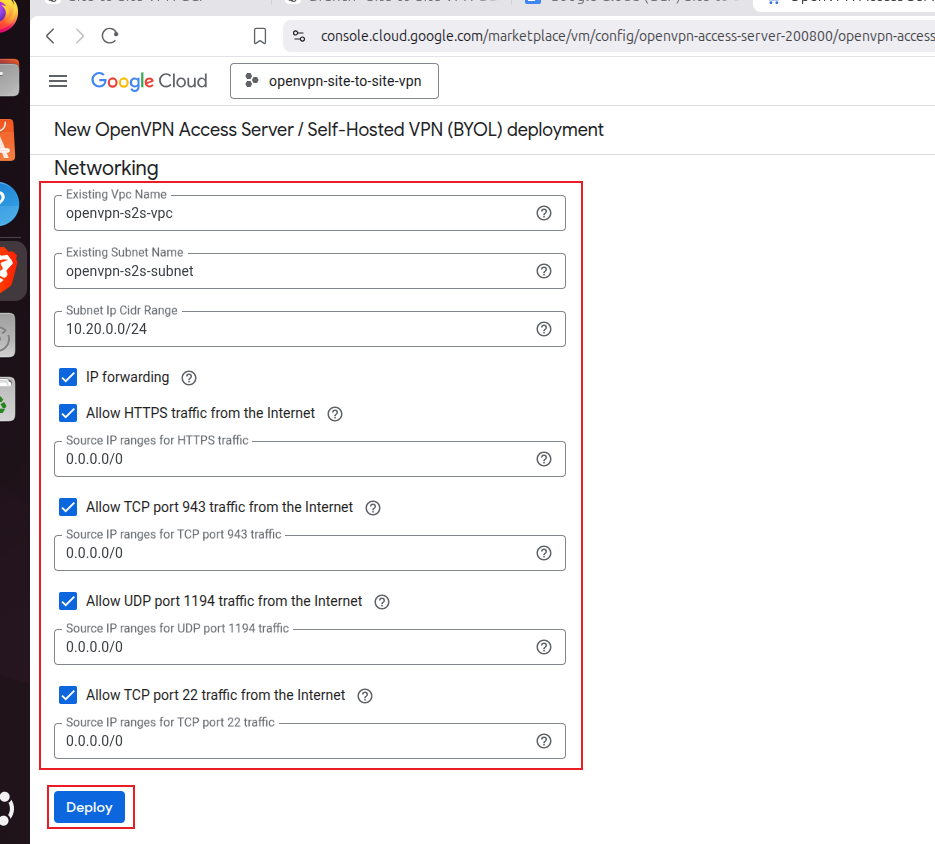Open the Help icon in the dock
The height and width of the screenshot is (844, 935).
click(x=7, y=204)
